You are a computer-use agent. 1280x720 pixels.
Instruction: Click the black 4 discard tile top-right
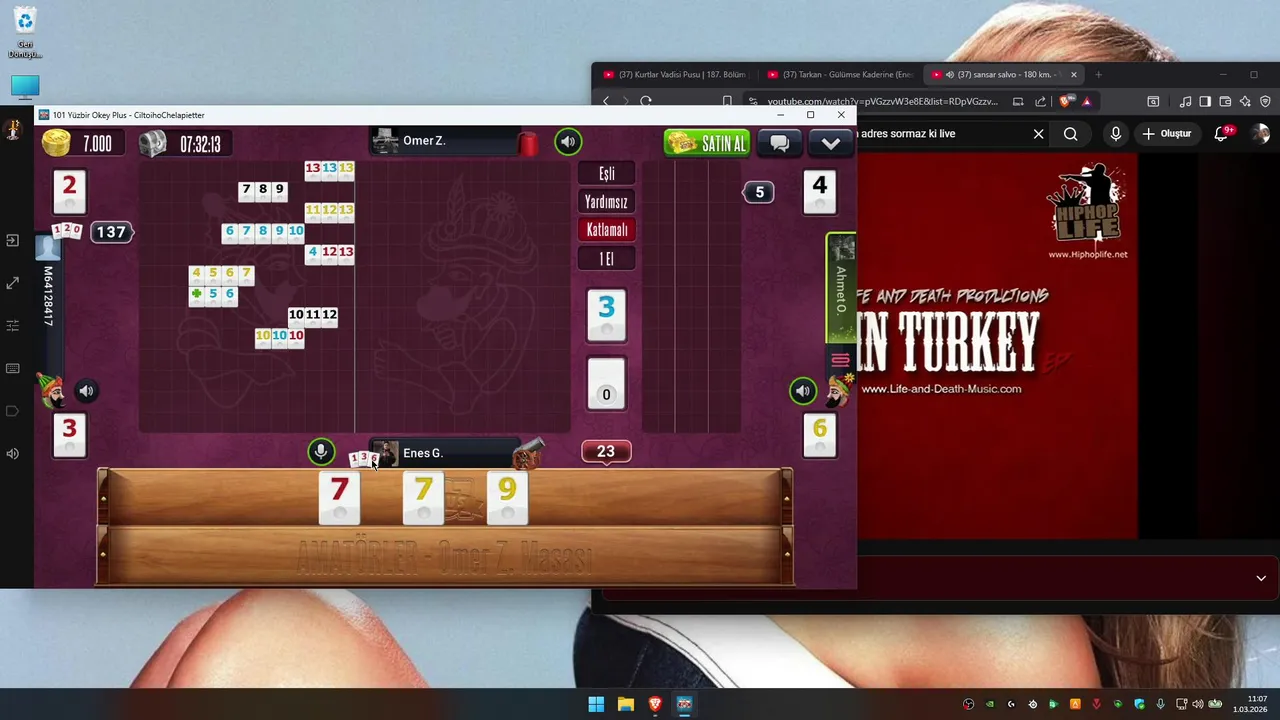click(820, 190)
